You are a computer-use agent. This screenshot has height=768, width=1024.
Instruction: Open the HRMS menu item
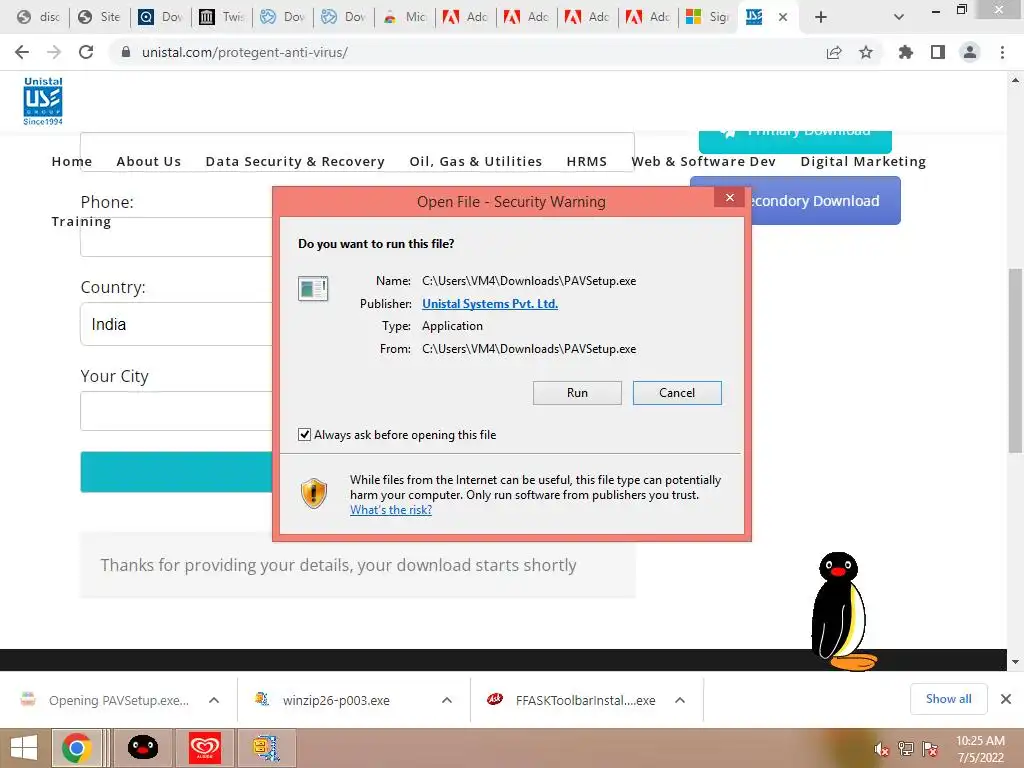coord(586,161)
